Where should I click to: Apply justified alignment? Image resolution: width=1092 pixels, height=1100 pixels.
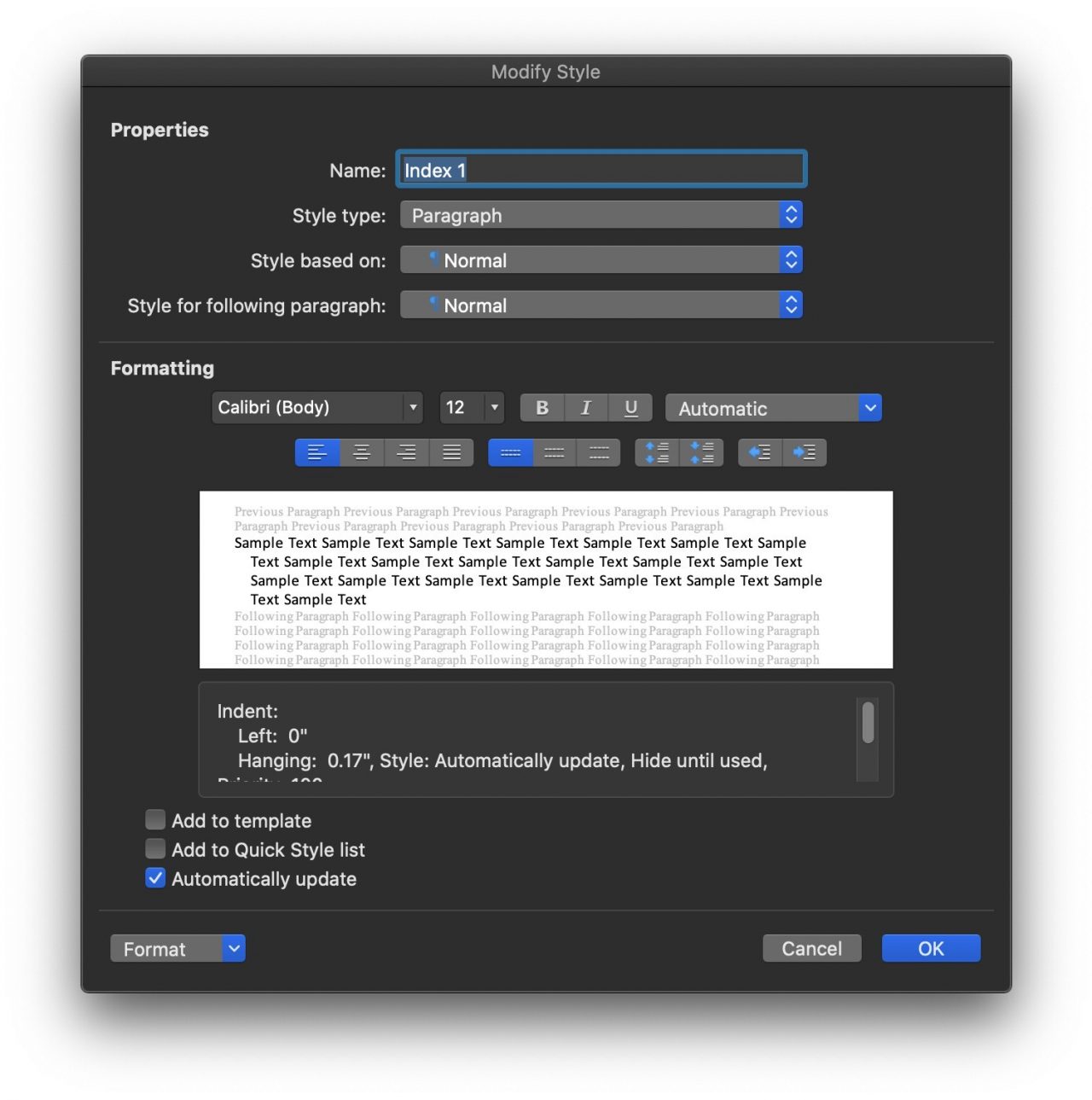click(x=451, y=452)
